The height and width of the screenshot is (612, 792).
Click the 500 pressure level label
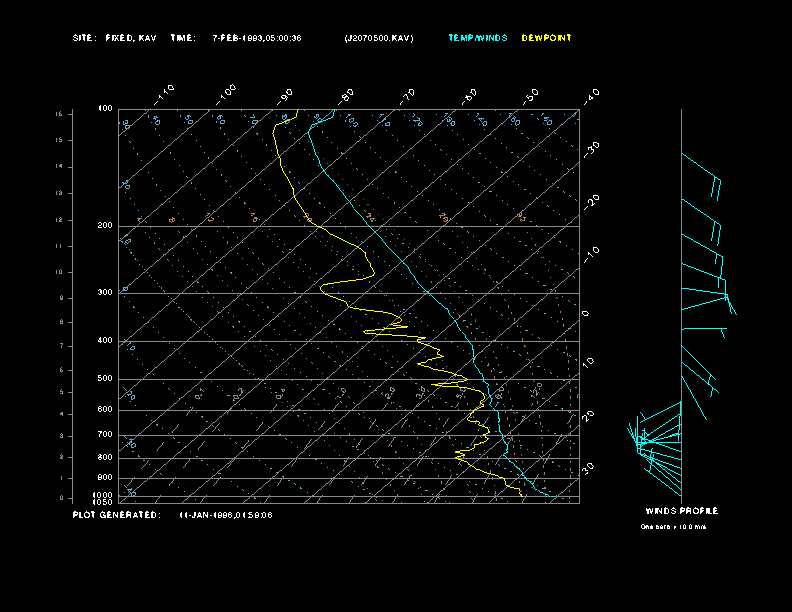[x=105, y=379]
